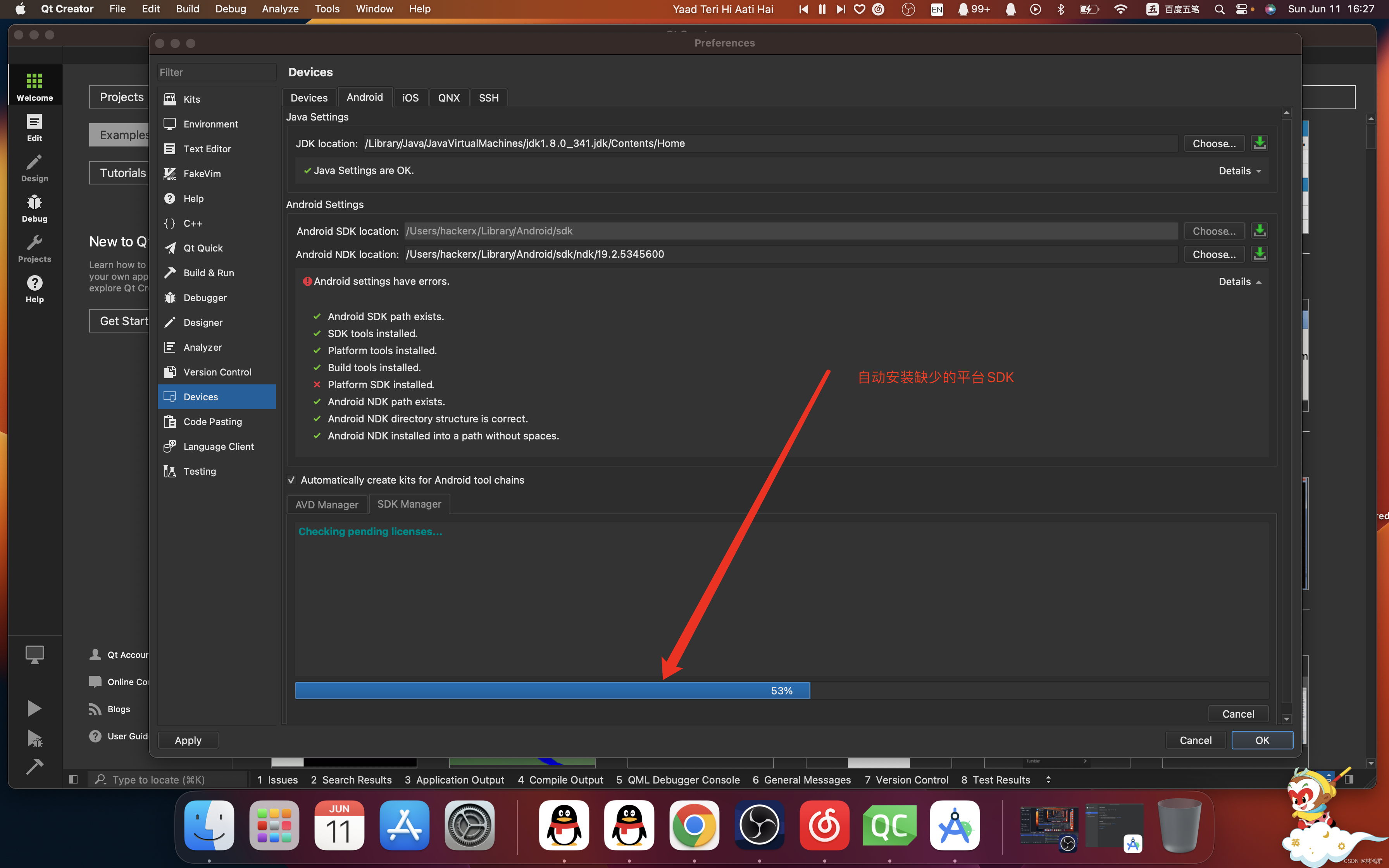Click the download icon next to JDK location
Viewport: 1389px width, 868px height.
point(1259,143)
